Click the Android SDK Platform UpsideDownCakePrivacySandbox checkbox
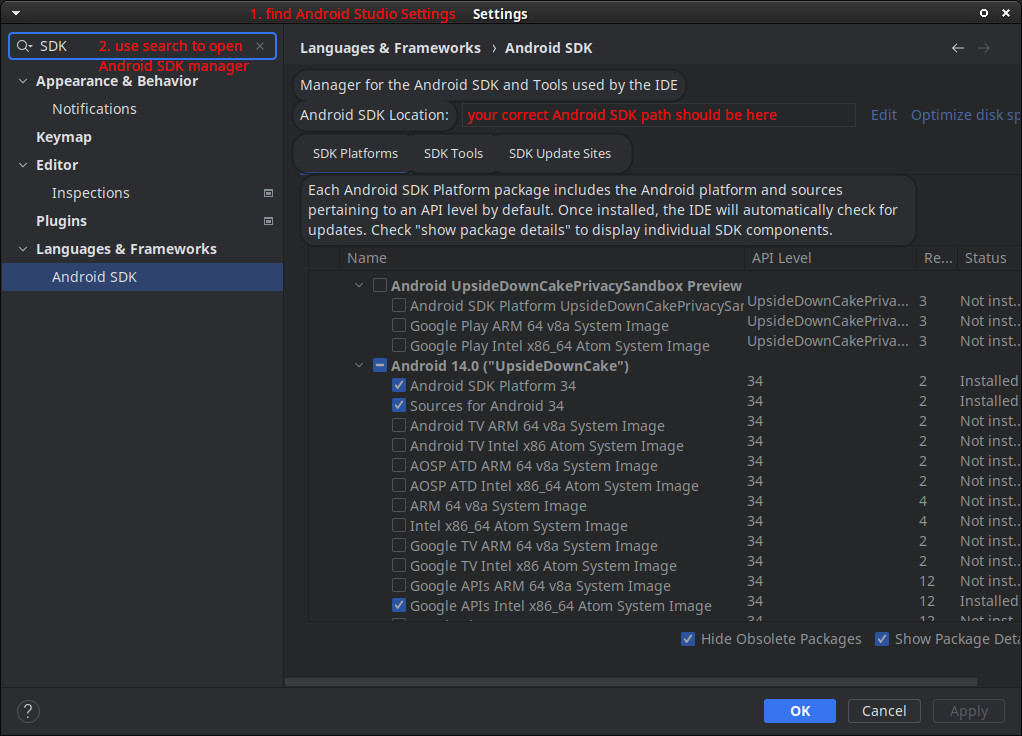 pyautogui.click(x=399, y=305)
